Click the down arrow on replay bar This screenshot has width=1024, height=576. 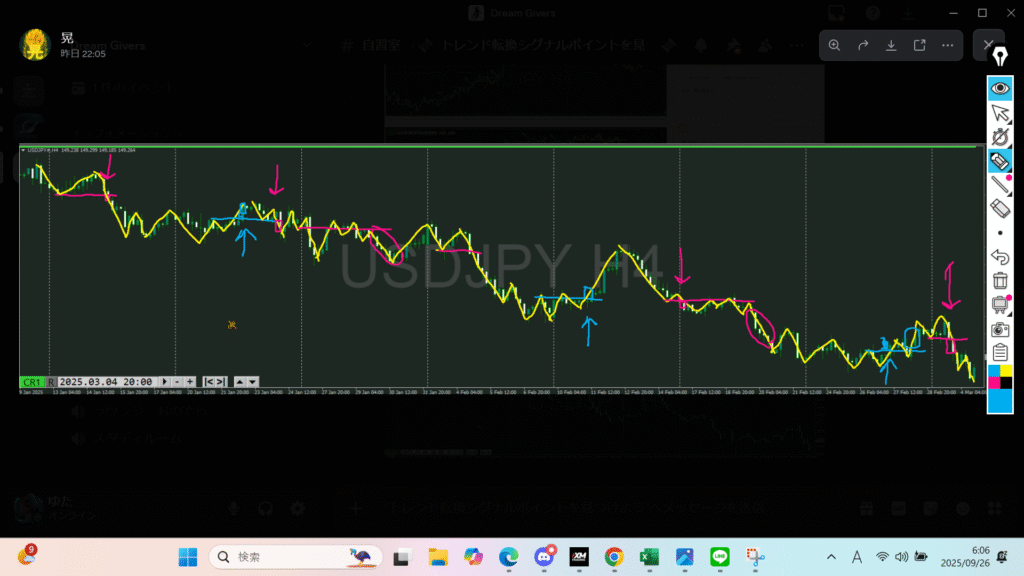click(x=252, y=382)
